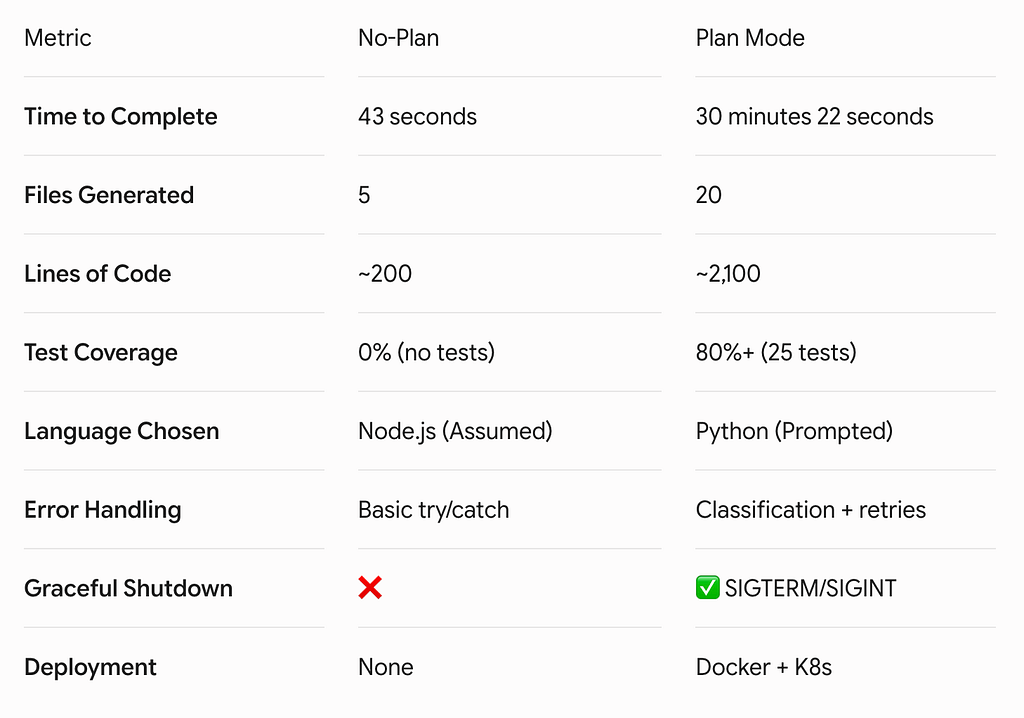Click the Test Coverage row label
This screenshot has width=1024, height=718.
(101, 353)
